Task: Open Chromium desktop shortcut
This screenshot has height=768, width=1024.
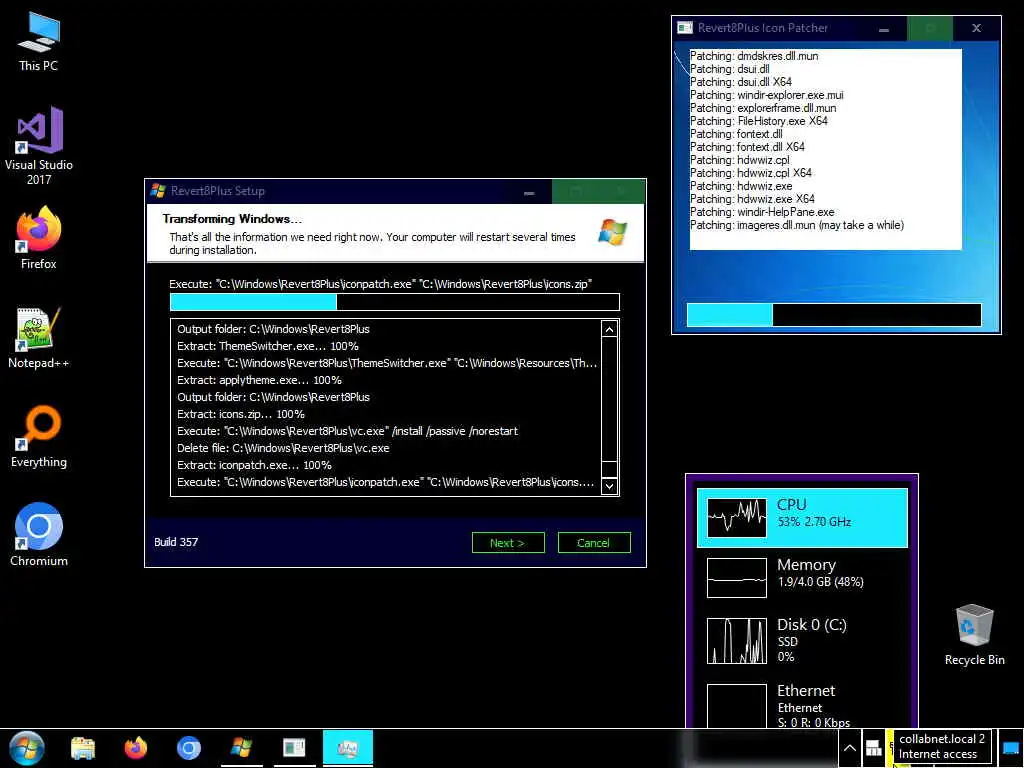Action: coord(39,535)
